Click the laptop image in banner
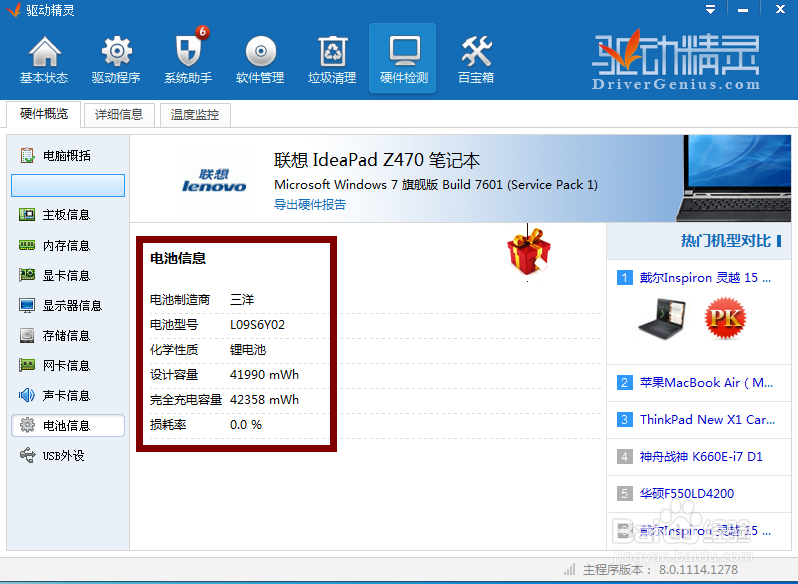This screenshot has height=584, width=798. click(x=733, y=179)
